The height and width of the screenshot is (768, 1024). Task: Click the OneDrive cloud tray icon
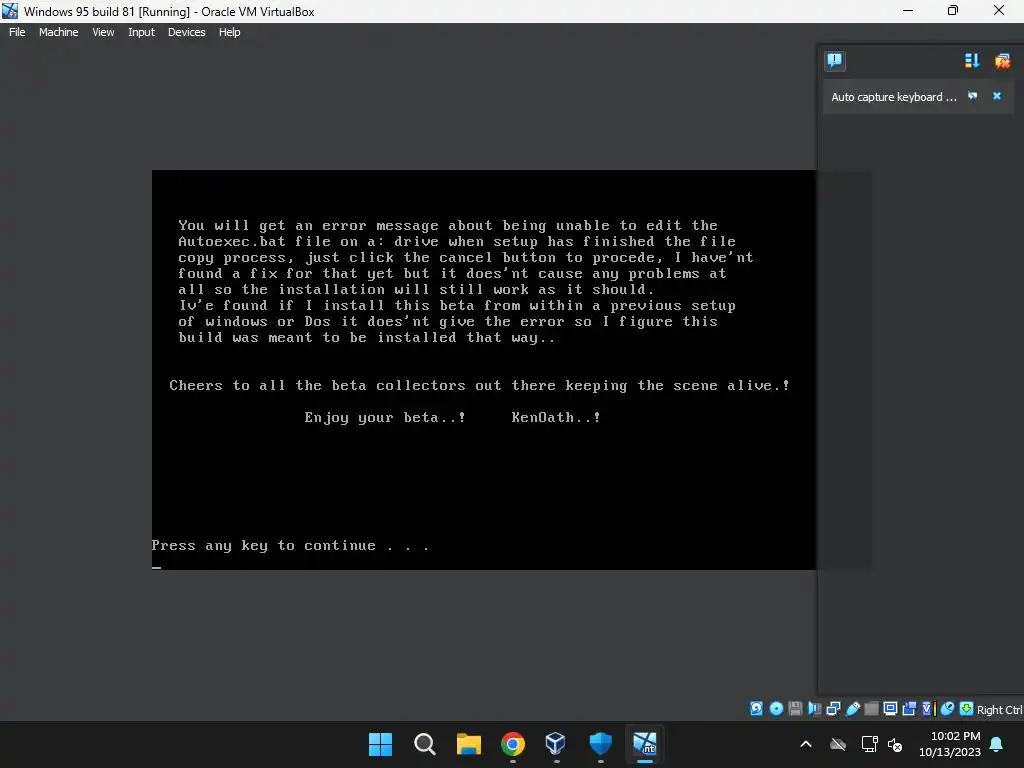click(x=838, y=744)
